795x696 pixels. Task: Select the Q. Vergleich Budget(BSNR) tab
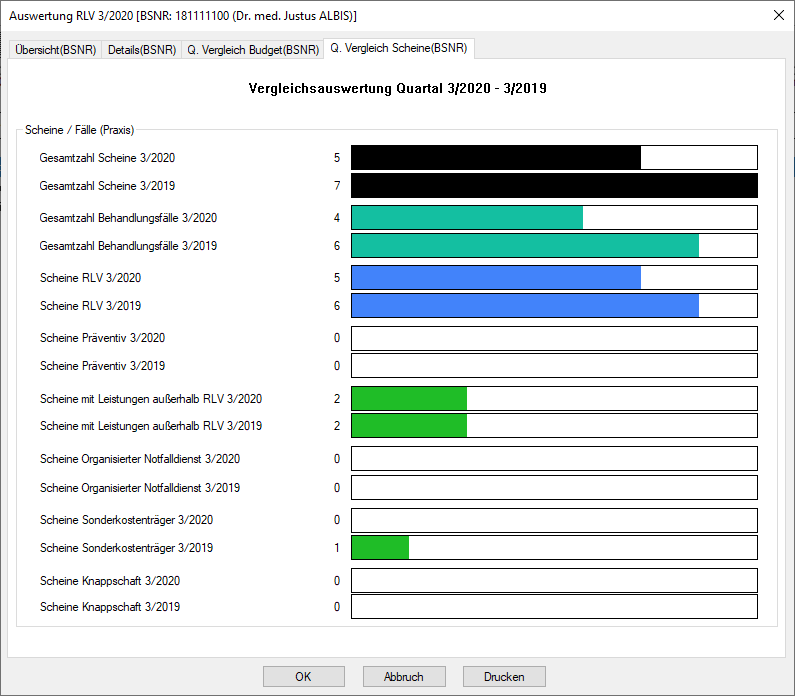click(x=253, y=49)
